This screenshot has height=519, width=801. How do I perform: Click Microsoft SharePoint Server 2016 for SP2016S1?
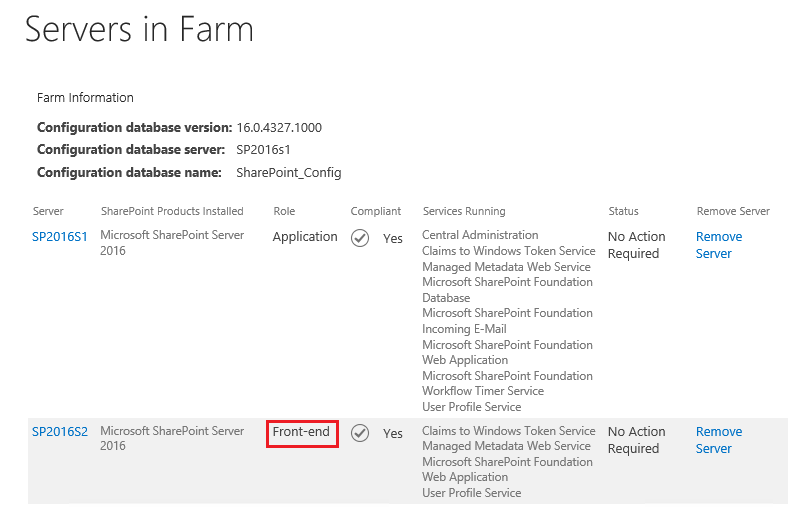(x=172, y=243)
